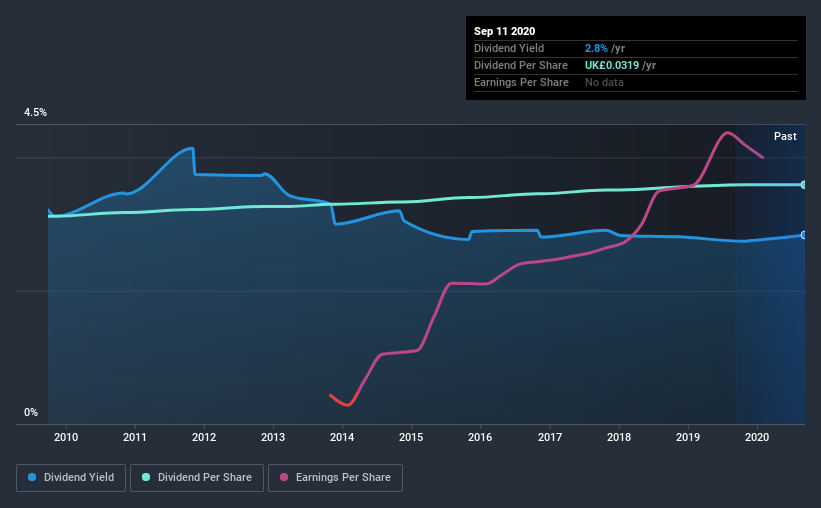Click the blue Dividend Yield legend dot
Image resolution: width=821 pixels, height=508 pixels.
(32, 477)
